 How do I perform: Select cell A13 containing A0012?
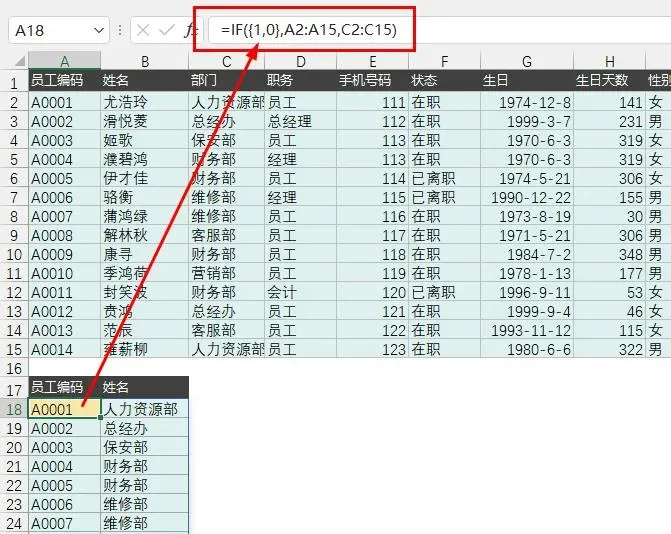[65, 311]
